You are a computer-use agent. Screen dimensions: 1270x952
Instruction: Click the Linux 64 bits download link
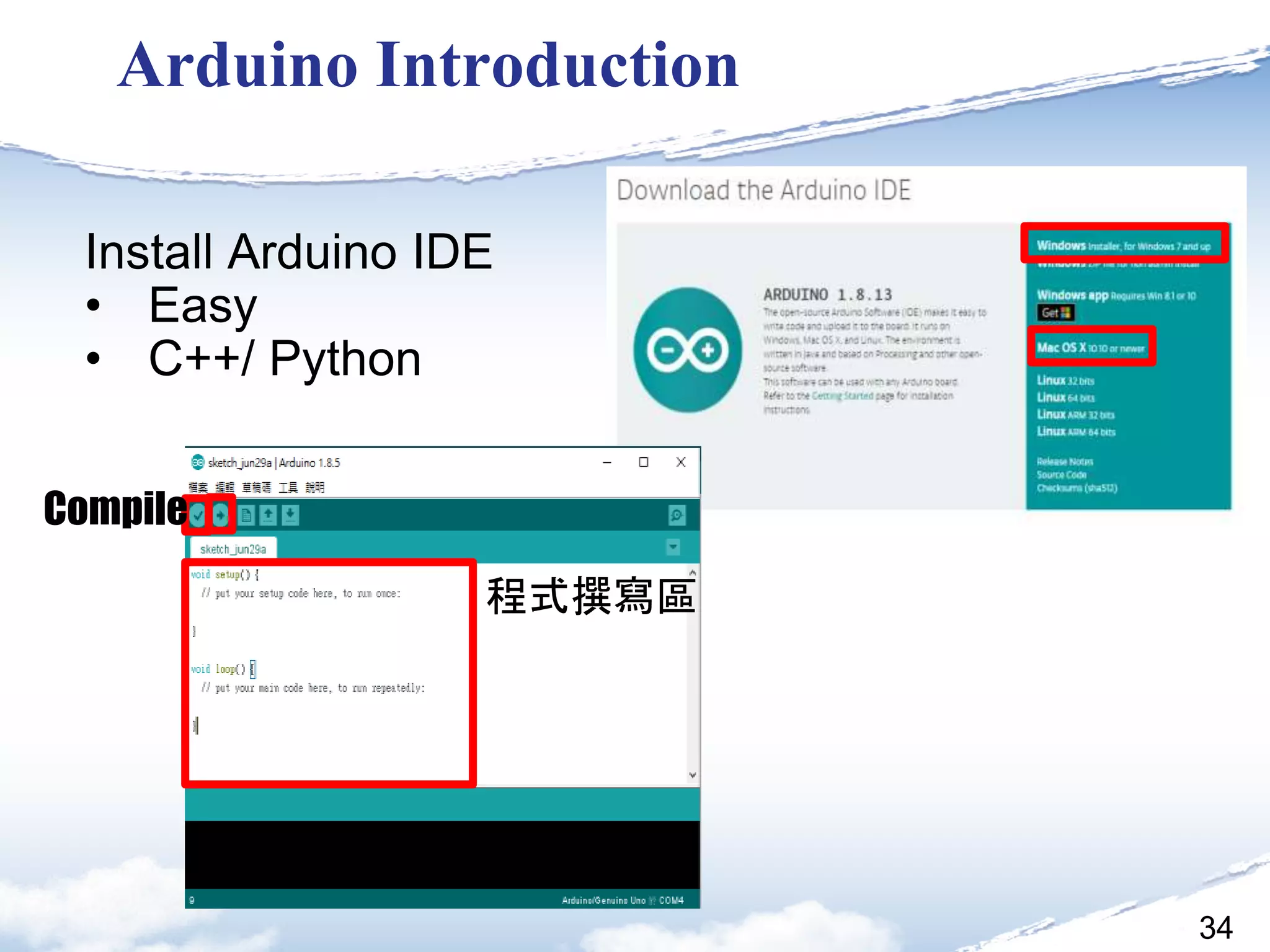(x=1065, y=397)
